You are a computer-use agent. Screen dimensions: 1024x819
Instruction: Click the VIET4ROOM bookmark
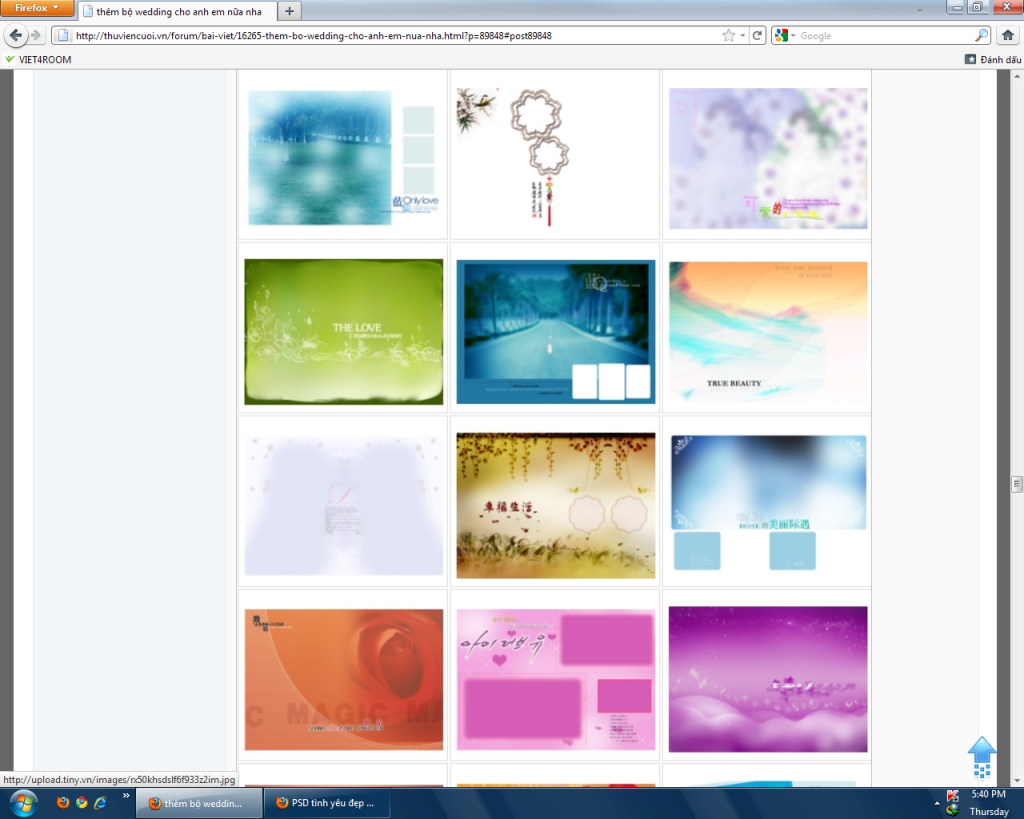tap(38, 59)
